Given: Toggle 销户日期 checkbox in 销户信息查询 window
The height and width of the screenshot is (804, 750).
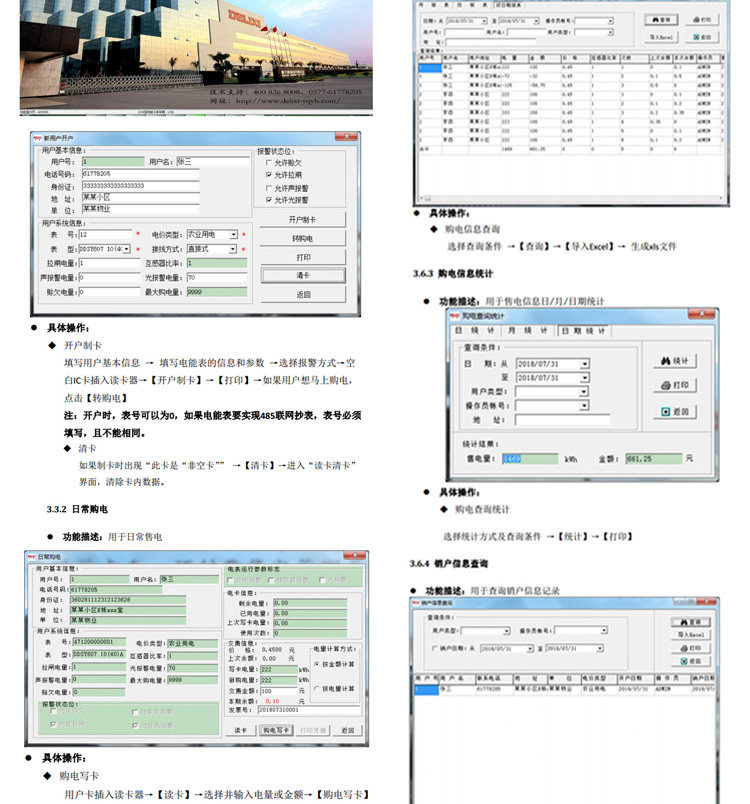Looking at the screenshot, I should coord(435,649).
